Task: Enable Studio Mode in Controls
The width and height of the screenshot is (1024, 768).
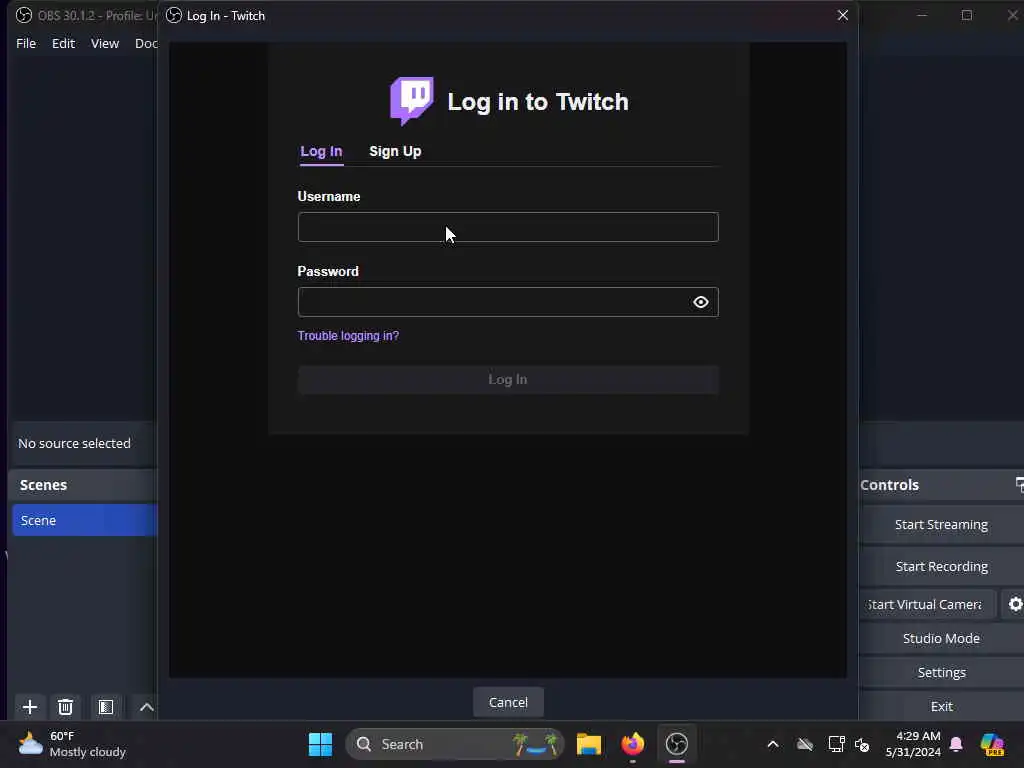Action: coord(941,638)
